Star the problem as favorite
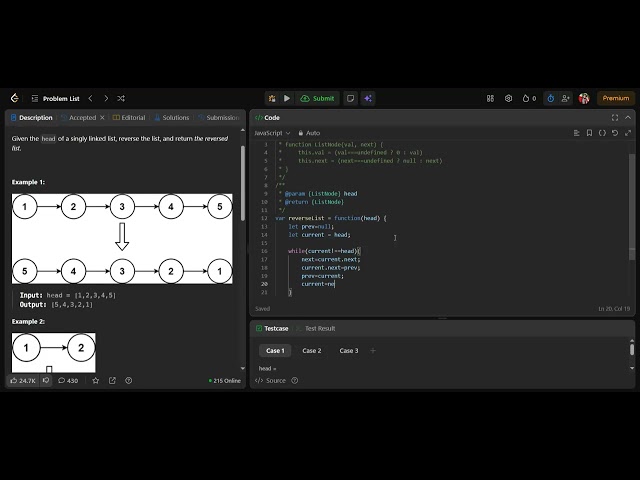 [x=96, y=380]
